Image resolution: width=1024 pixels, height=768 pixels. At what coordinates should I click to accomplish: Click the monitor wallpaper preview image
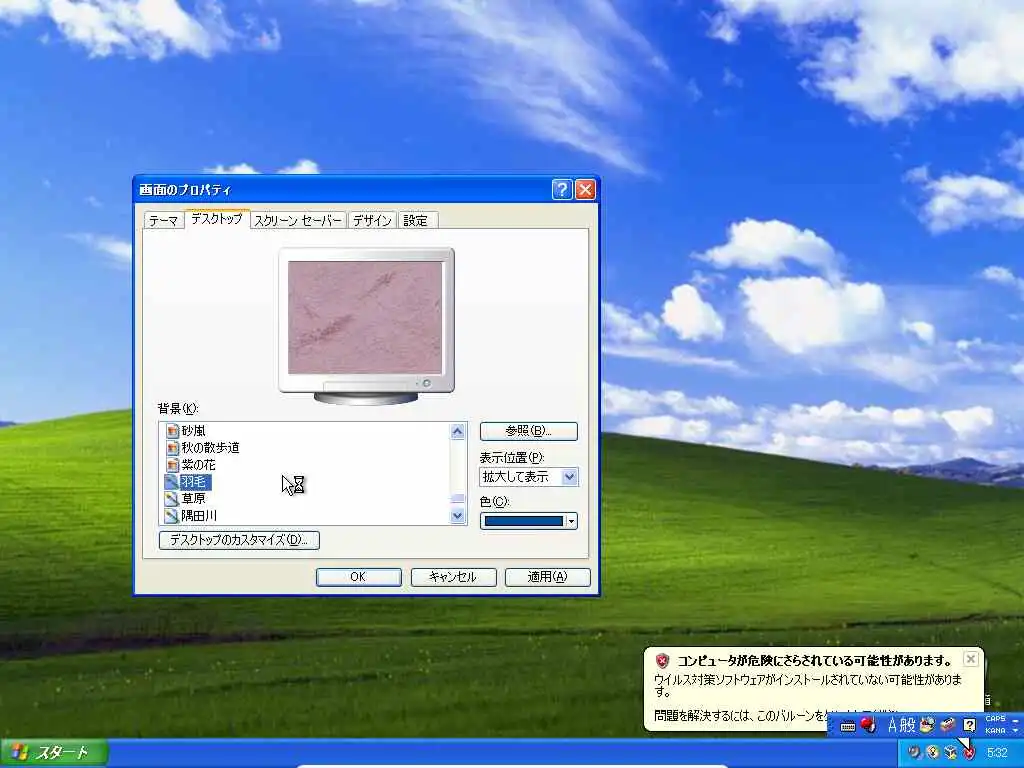[365, 317]
